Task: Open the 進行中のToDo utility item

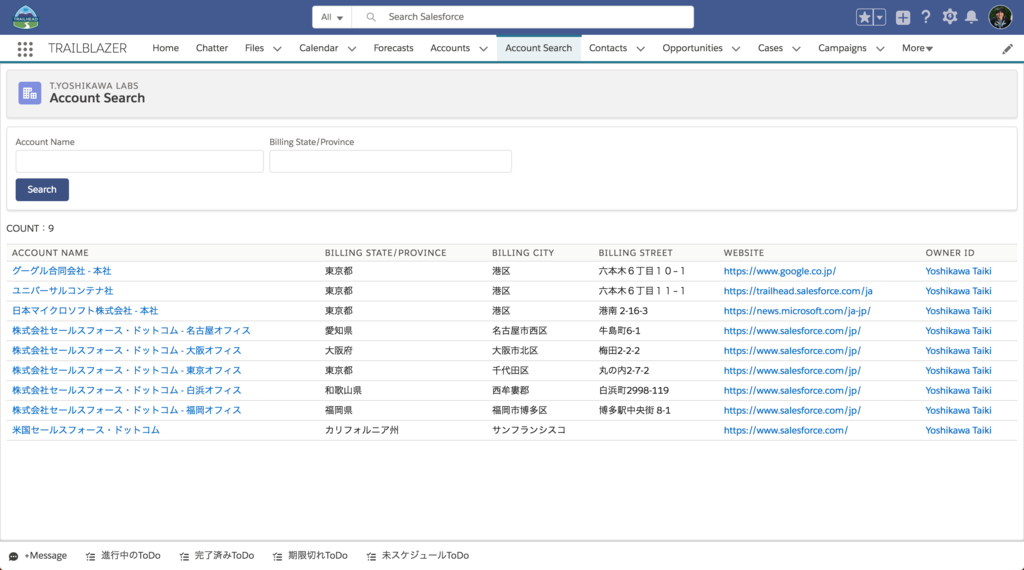Action: point(123,556)
